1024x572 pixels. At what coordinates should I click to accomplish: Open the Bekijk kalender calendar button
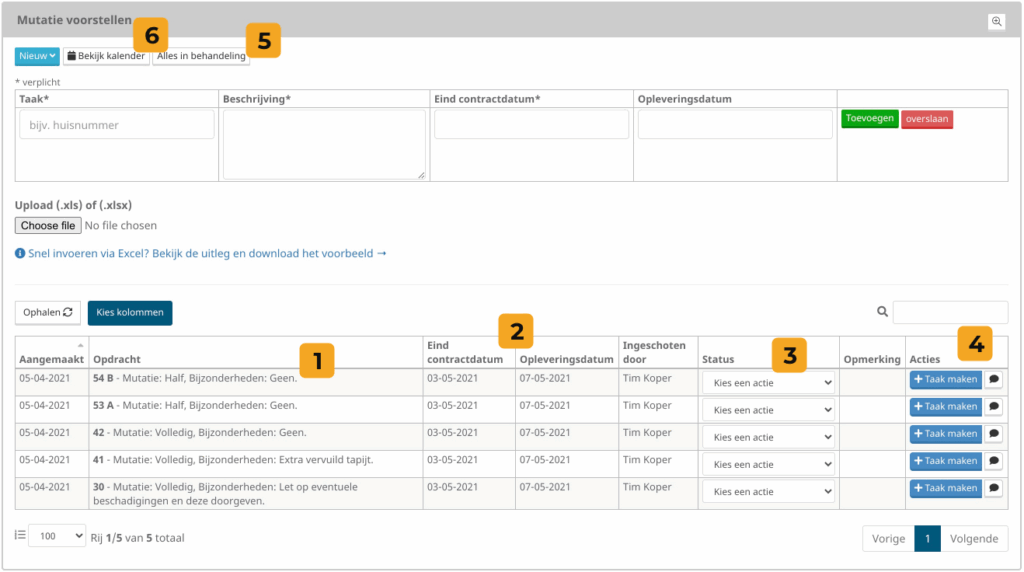106,56
